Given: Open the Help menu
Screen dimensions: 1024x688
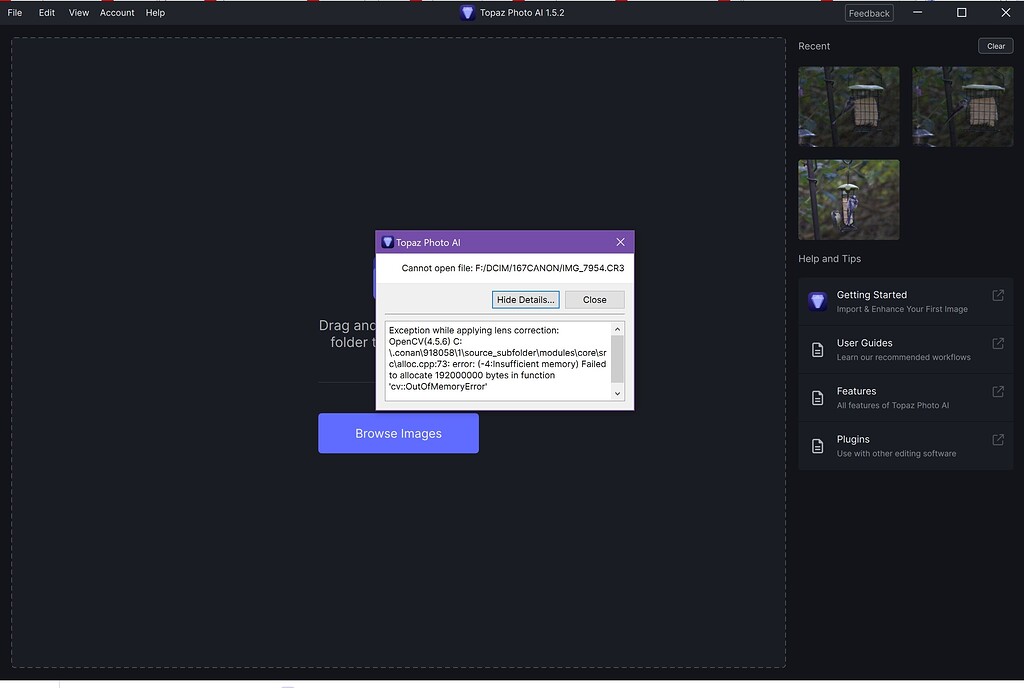Looking at the screenshot, I should point(155,12).
